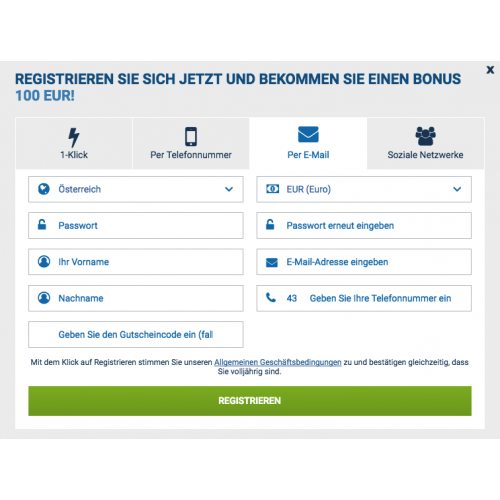Viewport: 500px width, 500px height.
Task: Click the globe icon in the Österreich field
Action: click(44, 189)
